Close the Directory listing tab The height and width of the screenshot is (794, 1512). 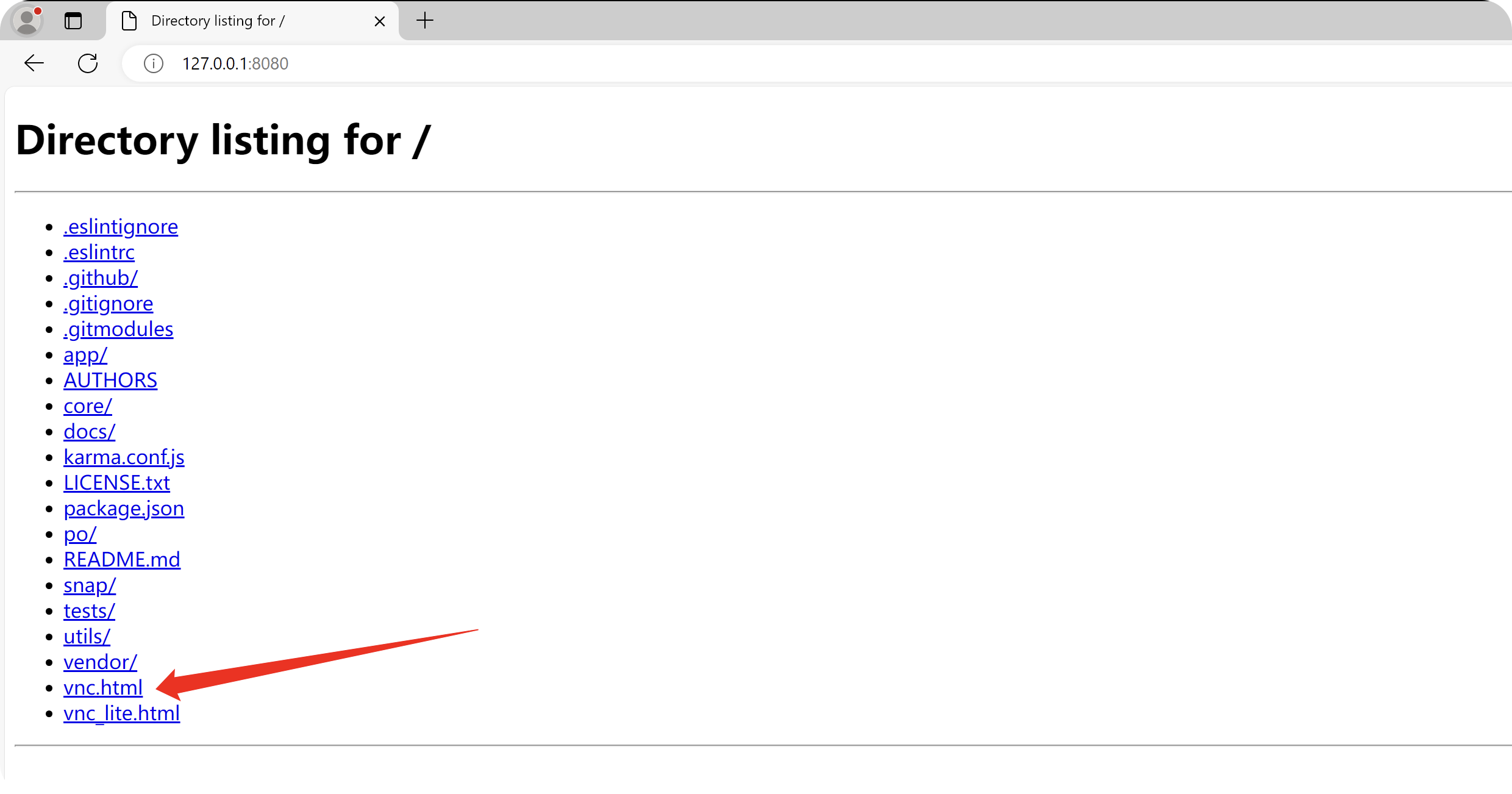(380, 21)
